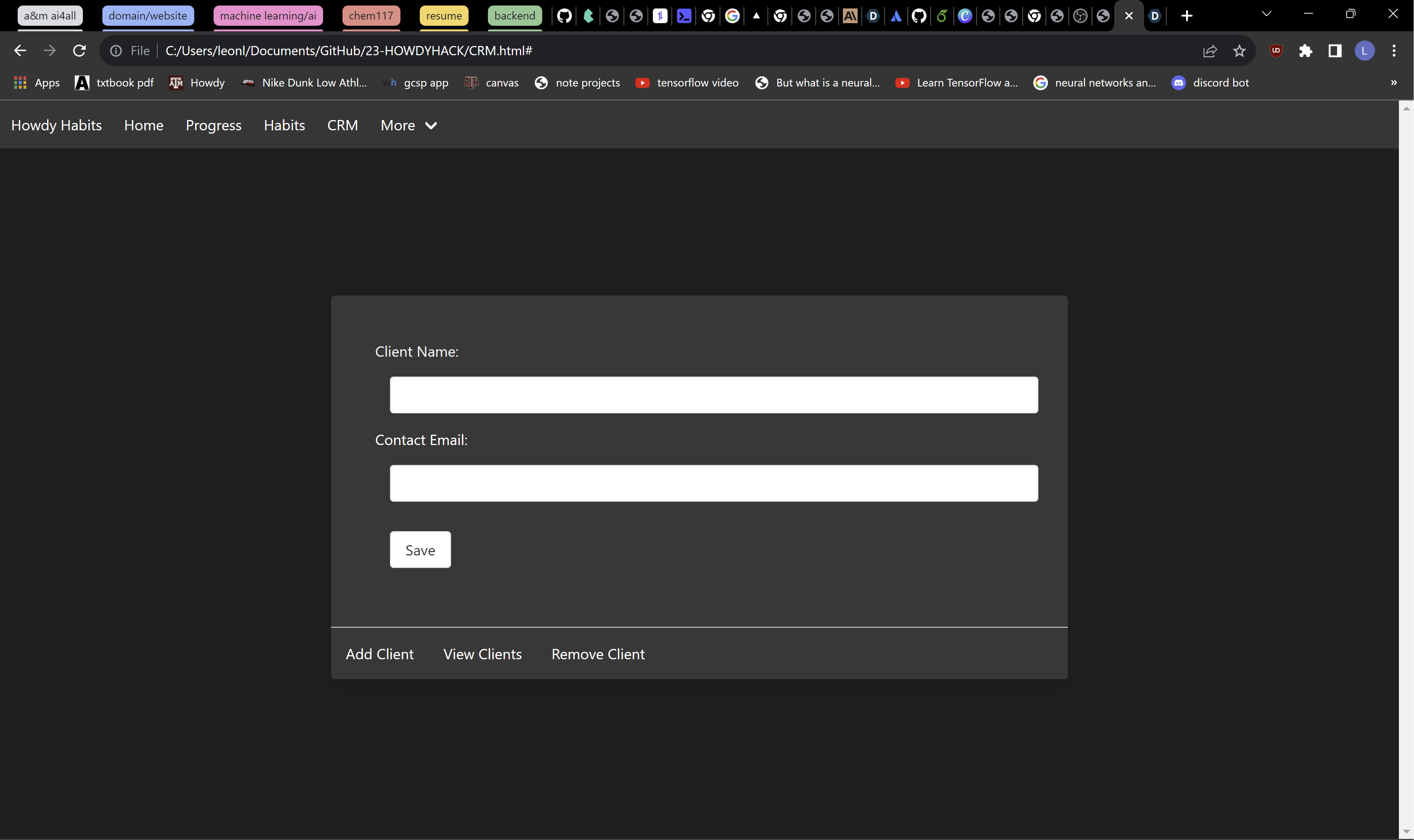Show hidden bookmarks with double chevron
Screen dimensions: 1414x840
tap(1394, 83)
